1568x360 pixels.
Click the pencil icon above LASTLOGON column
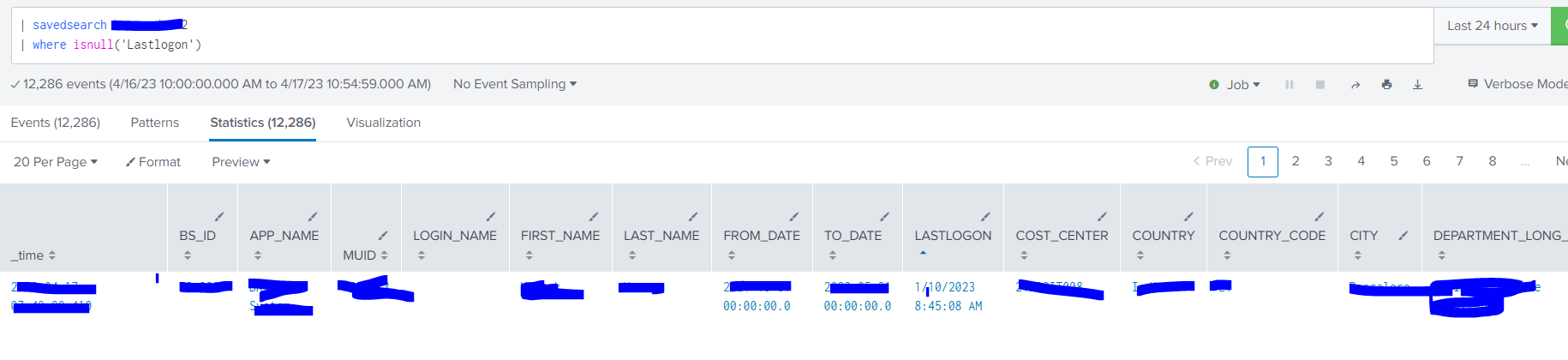(x=985, y=217)
